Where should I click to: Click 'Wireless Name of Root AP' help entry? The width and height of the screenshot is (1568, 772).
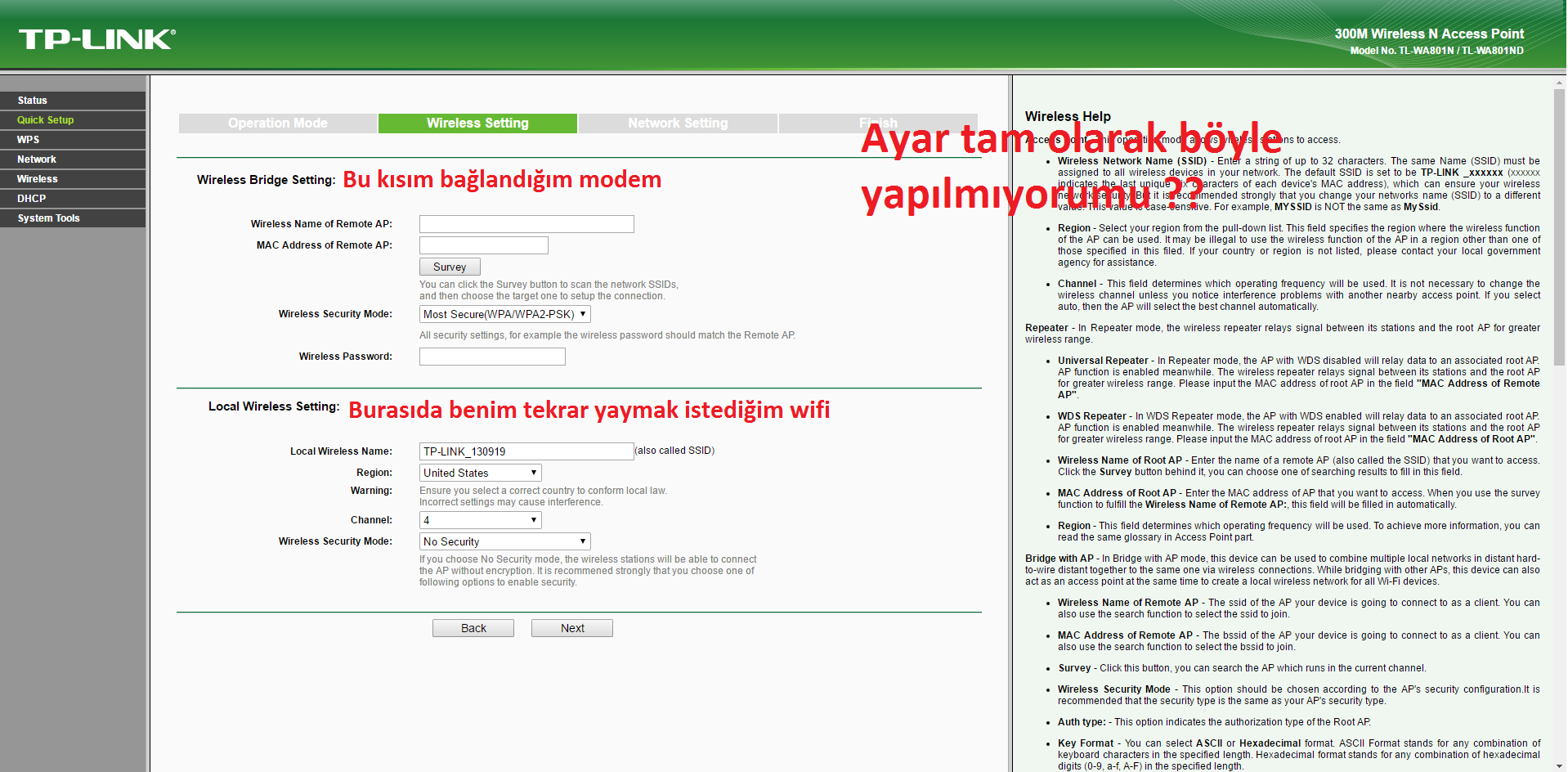pyautogui.click(x=1120, y=460)
